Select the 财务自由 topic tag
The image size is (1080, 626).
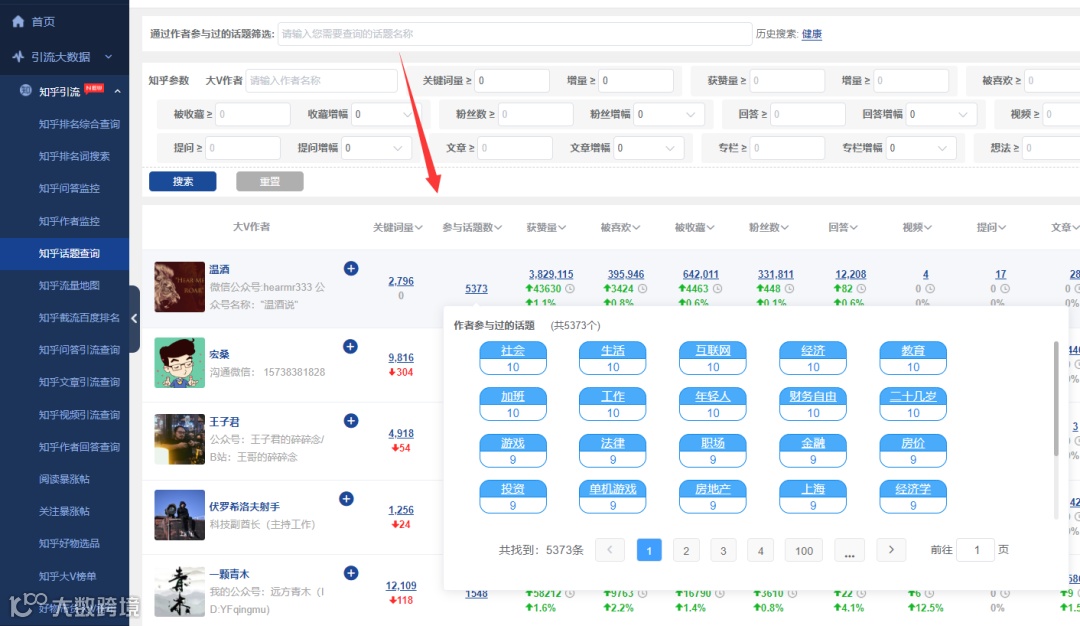tap(813, 404)
